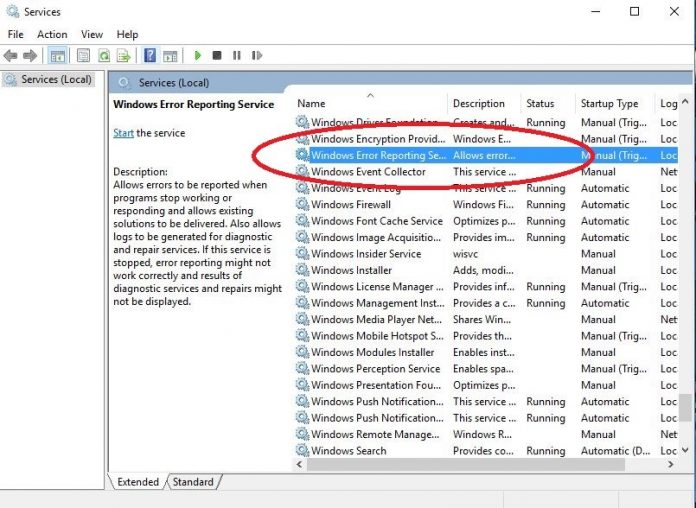Click the gear icon beside Windows Search
The width and height of the screenshot is (696, 508).
[302, 450]
